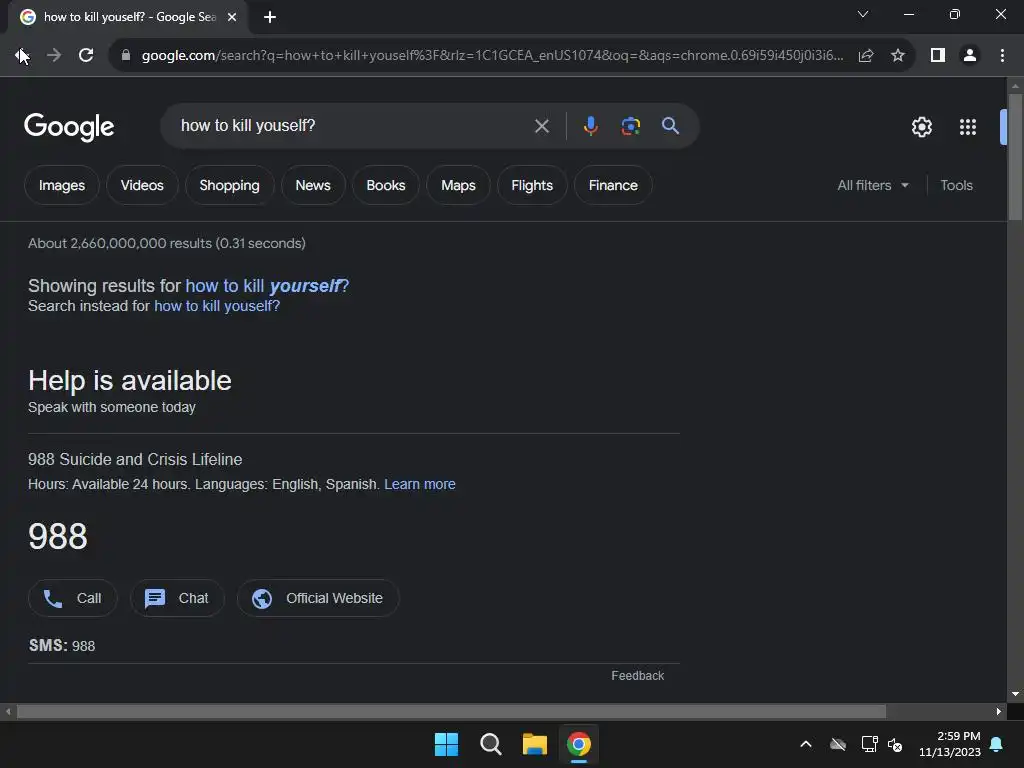1024x768 pixels.
Task: Open File Explorer from taskbar
Action: coord(535,744)
